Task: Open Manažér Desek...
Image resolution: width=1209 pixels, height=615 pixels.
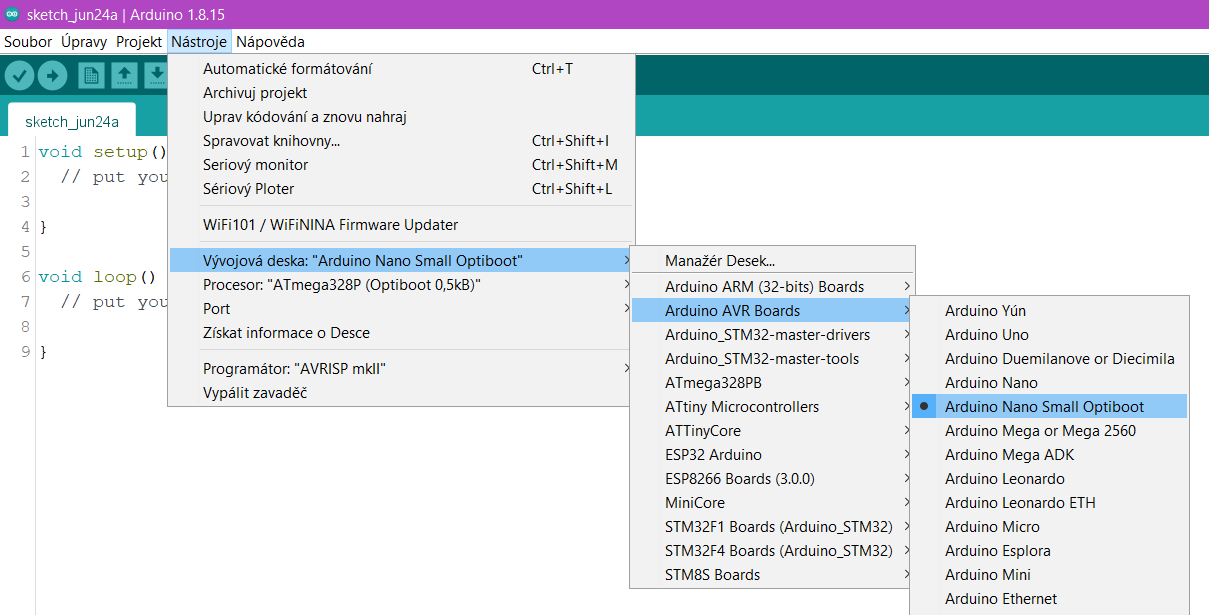Action: tap(772, 261)
